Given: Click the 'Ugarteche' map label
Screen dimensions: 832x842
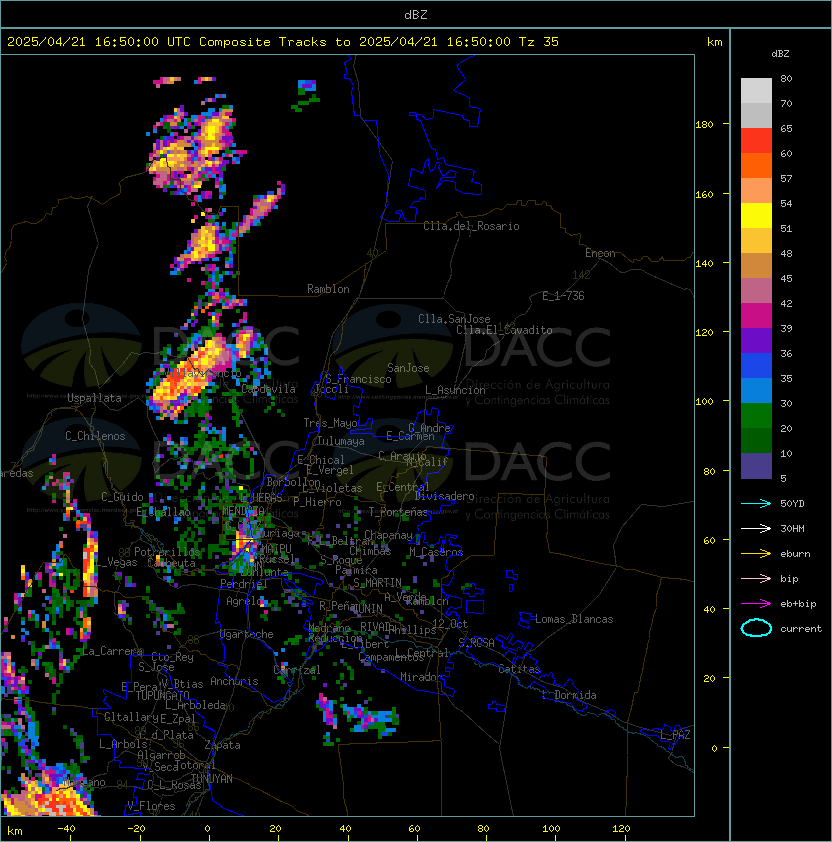Looking at the screenshot, I should click(247, 634).
